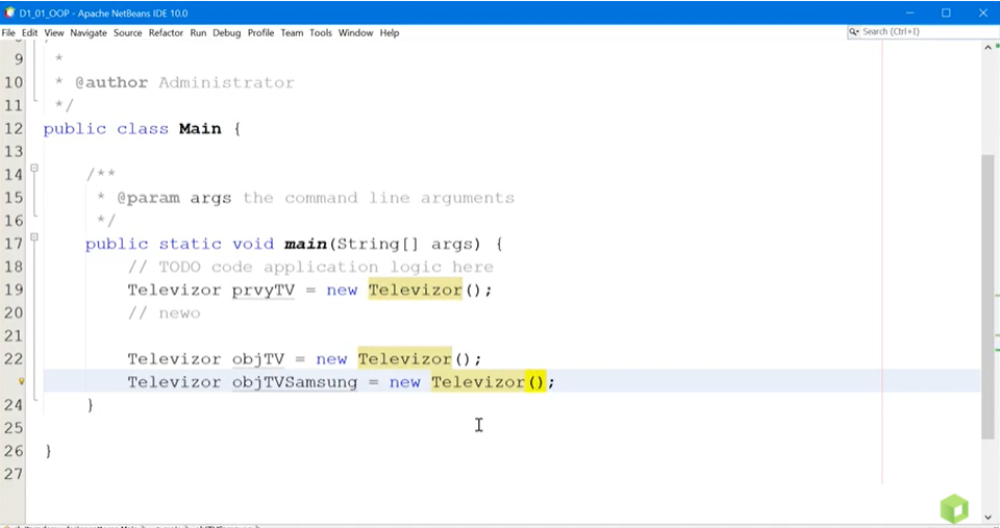This screenshot has height=528, width=1000.
Task: Click the green cube icon at bottom right
Action: 953,507
